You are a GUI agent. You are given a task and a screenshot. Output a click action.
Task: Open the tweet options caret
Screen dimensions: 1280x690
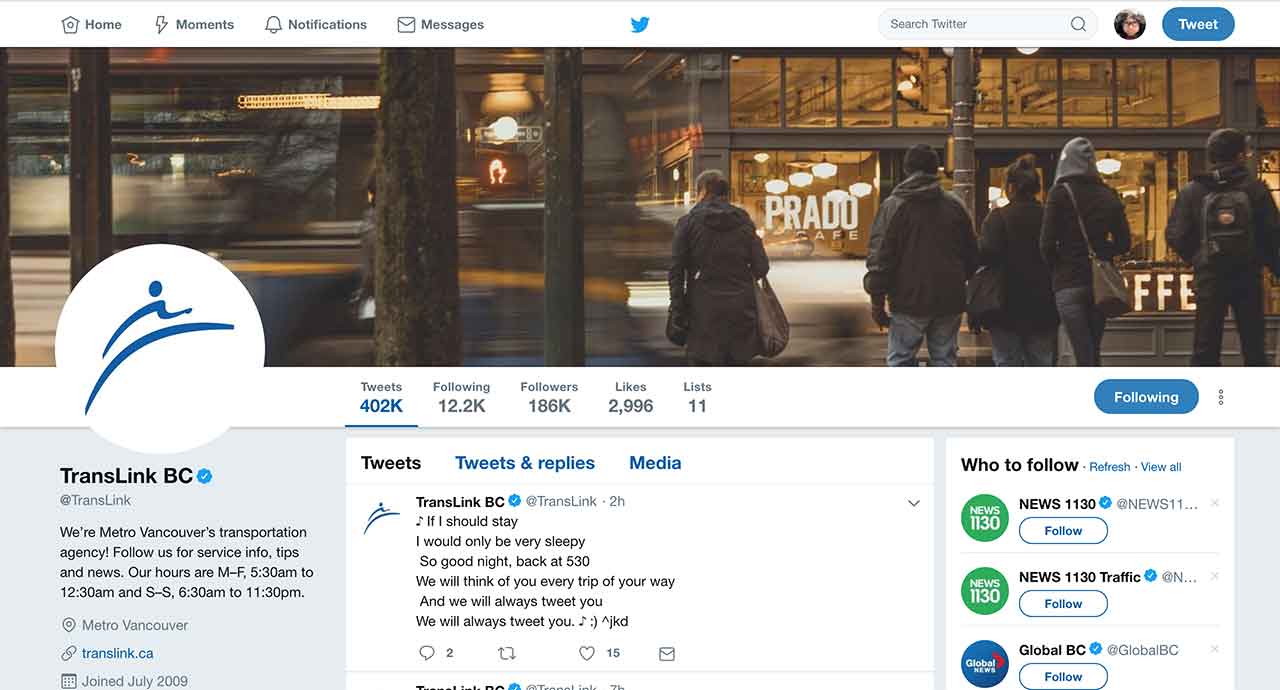[913, 503]
